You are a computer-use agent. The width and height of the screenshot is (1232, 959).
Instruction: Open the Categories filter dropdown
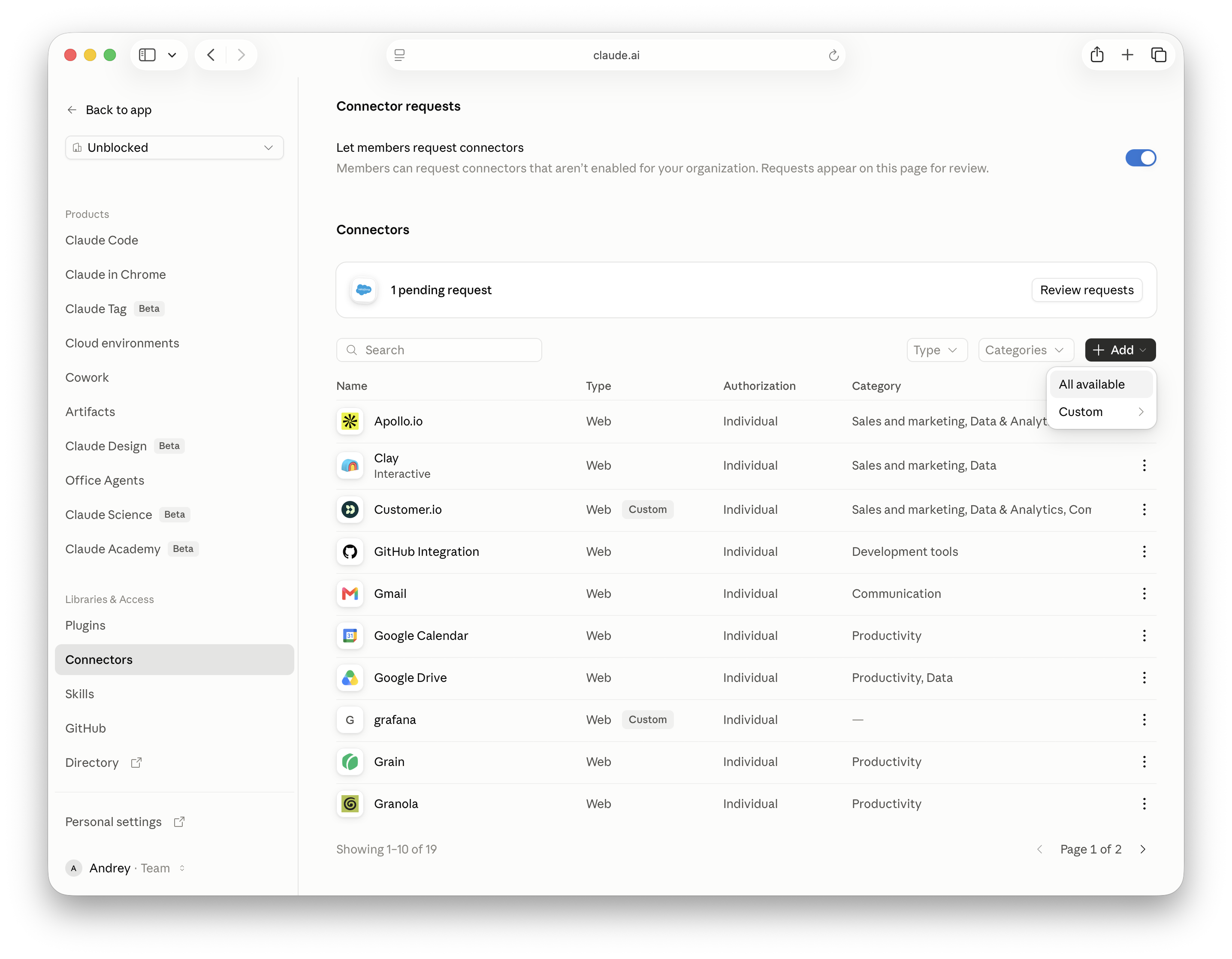[1026, 350]
